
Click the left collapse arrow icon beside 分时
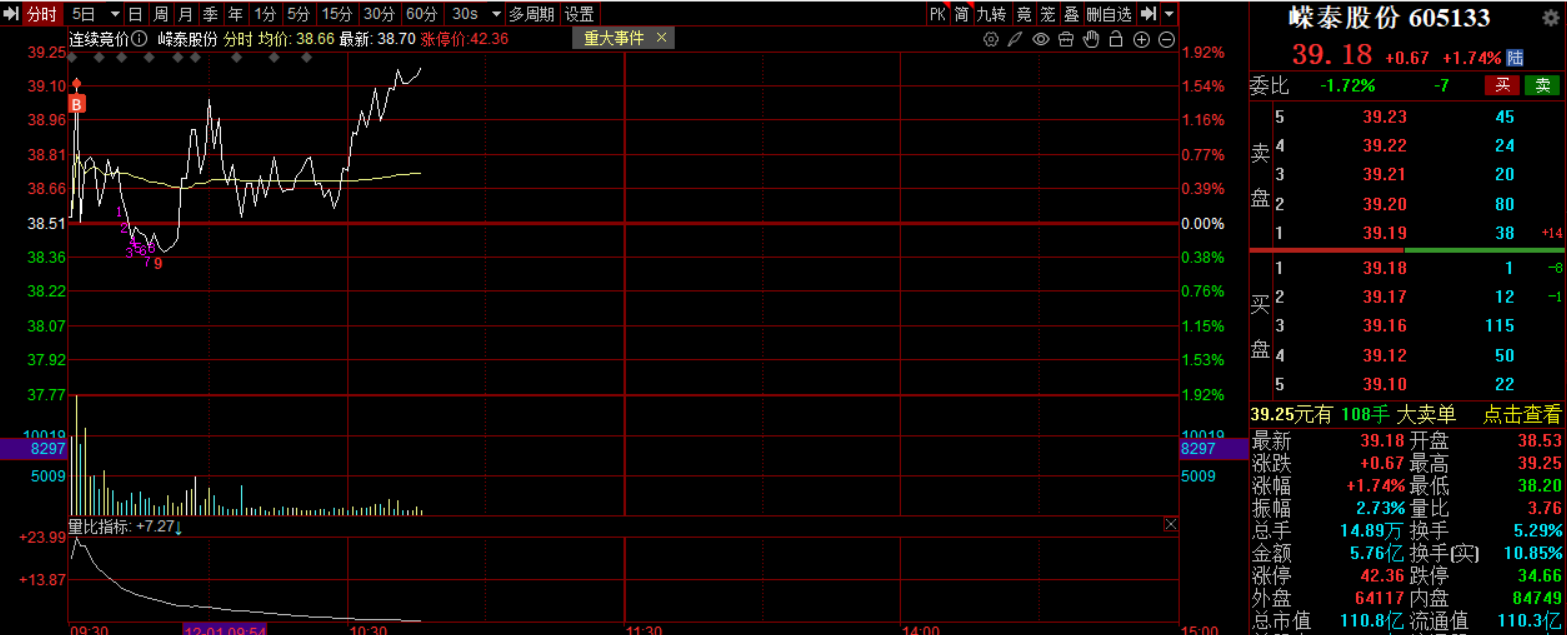pos(12,14)
